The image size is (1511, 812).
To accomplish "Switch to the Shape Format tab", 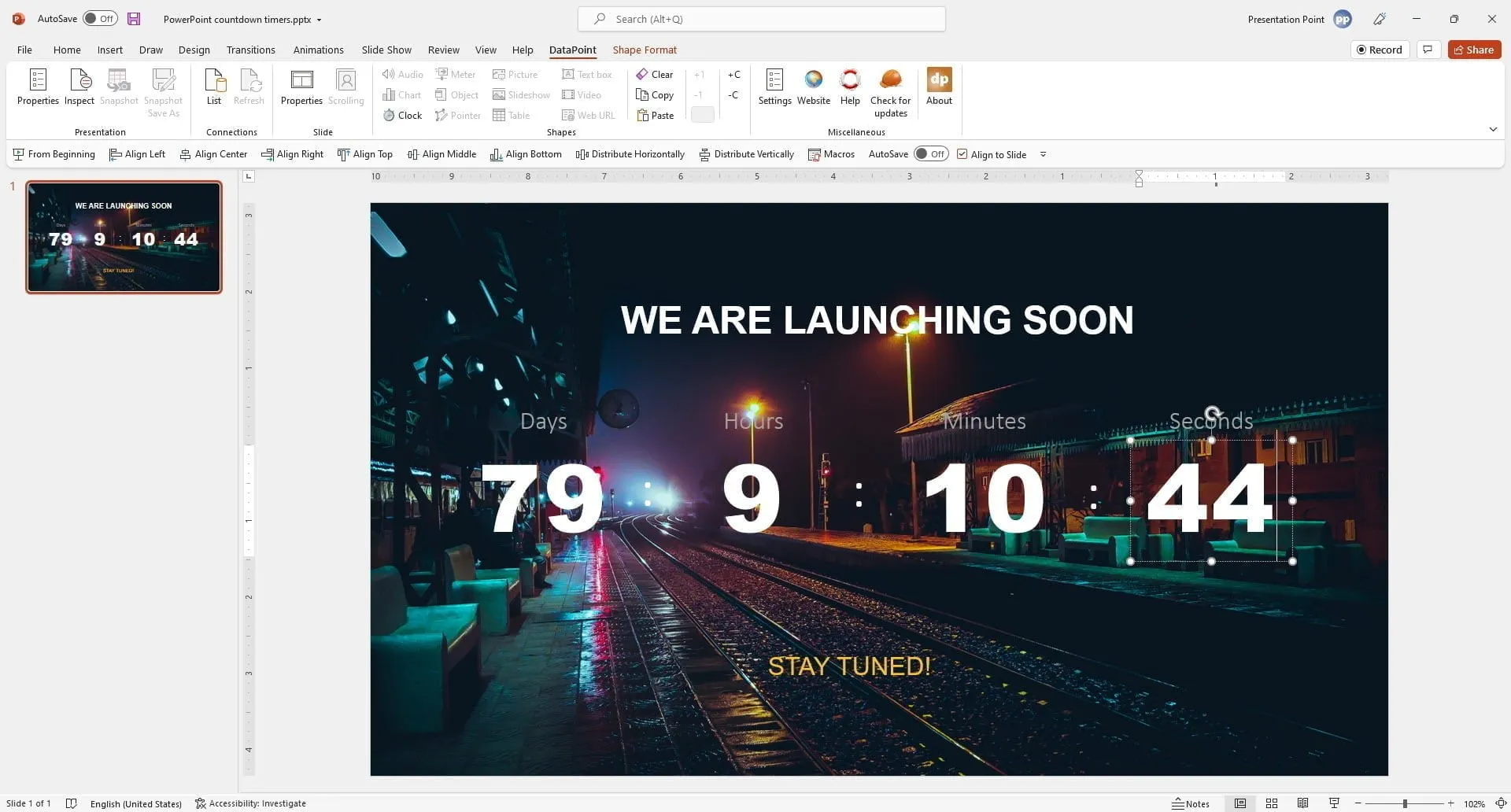I will [x=645, y=50].
